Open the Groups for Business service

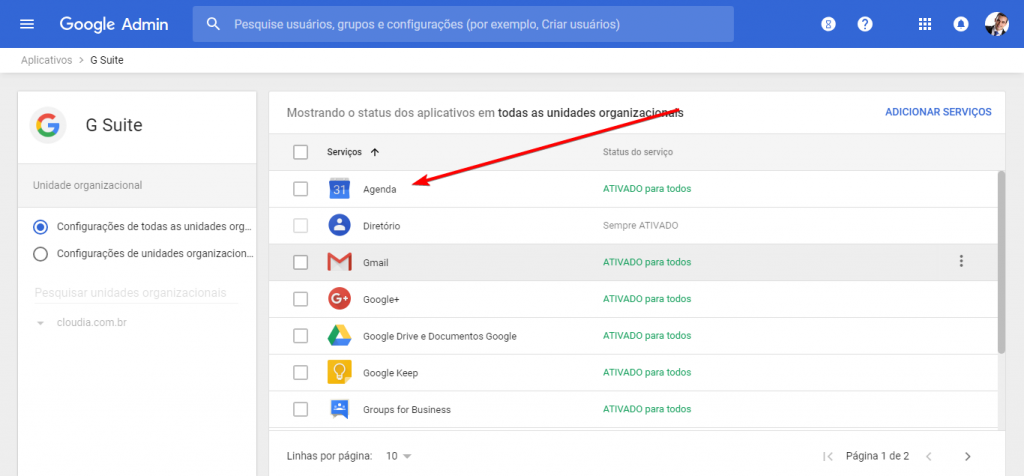[407, 410]
